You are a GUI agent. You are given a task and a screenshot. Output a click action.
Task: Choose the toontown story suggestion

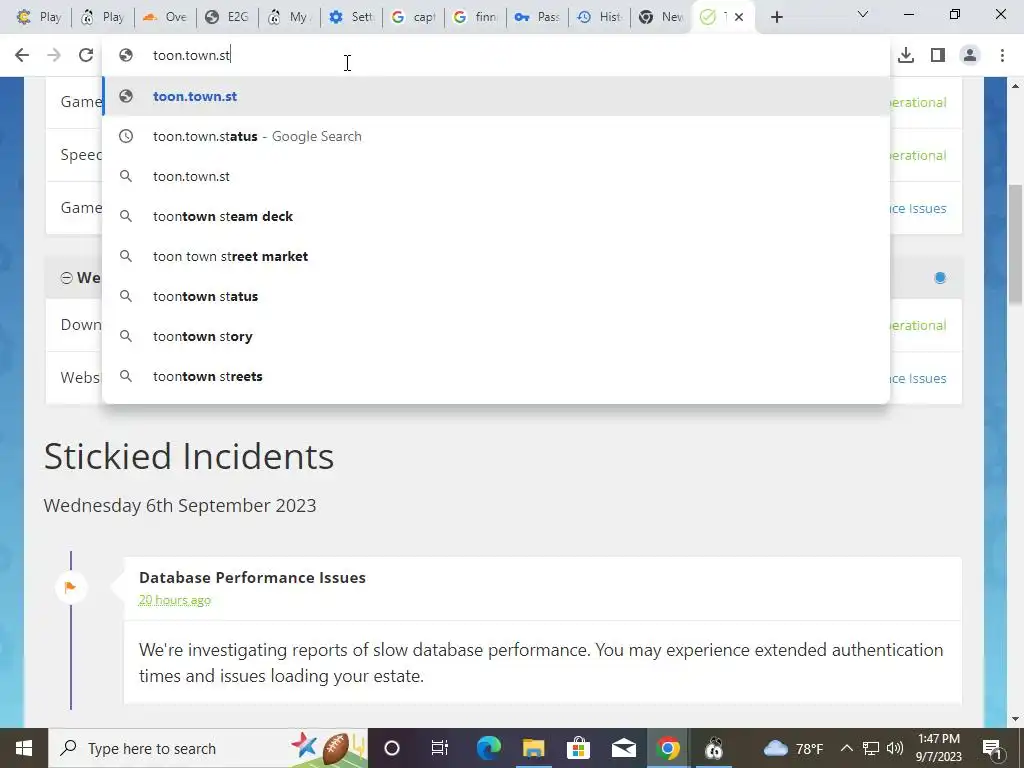point(496,336)
